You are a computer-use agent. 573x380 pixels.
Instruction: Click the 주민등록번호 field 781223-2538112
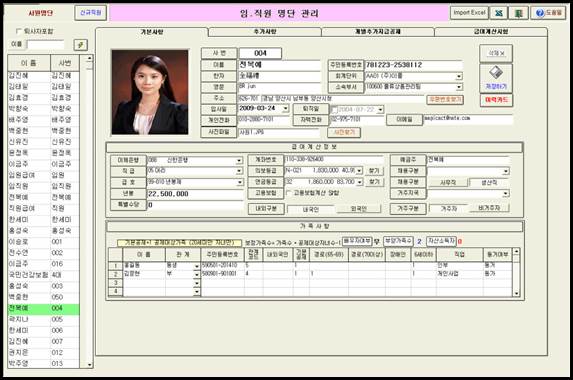tap(413, 65)
